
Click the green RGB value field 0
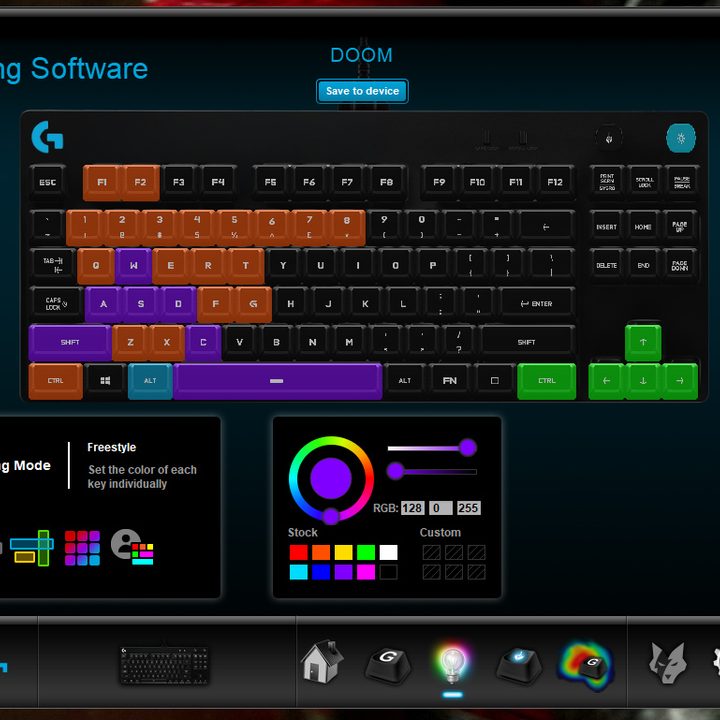coord(441,508)
